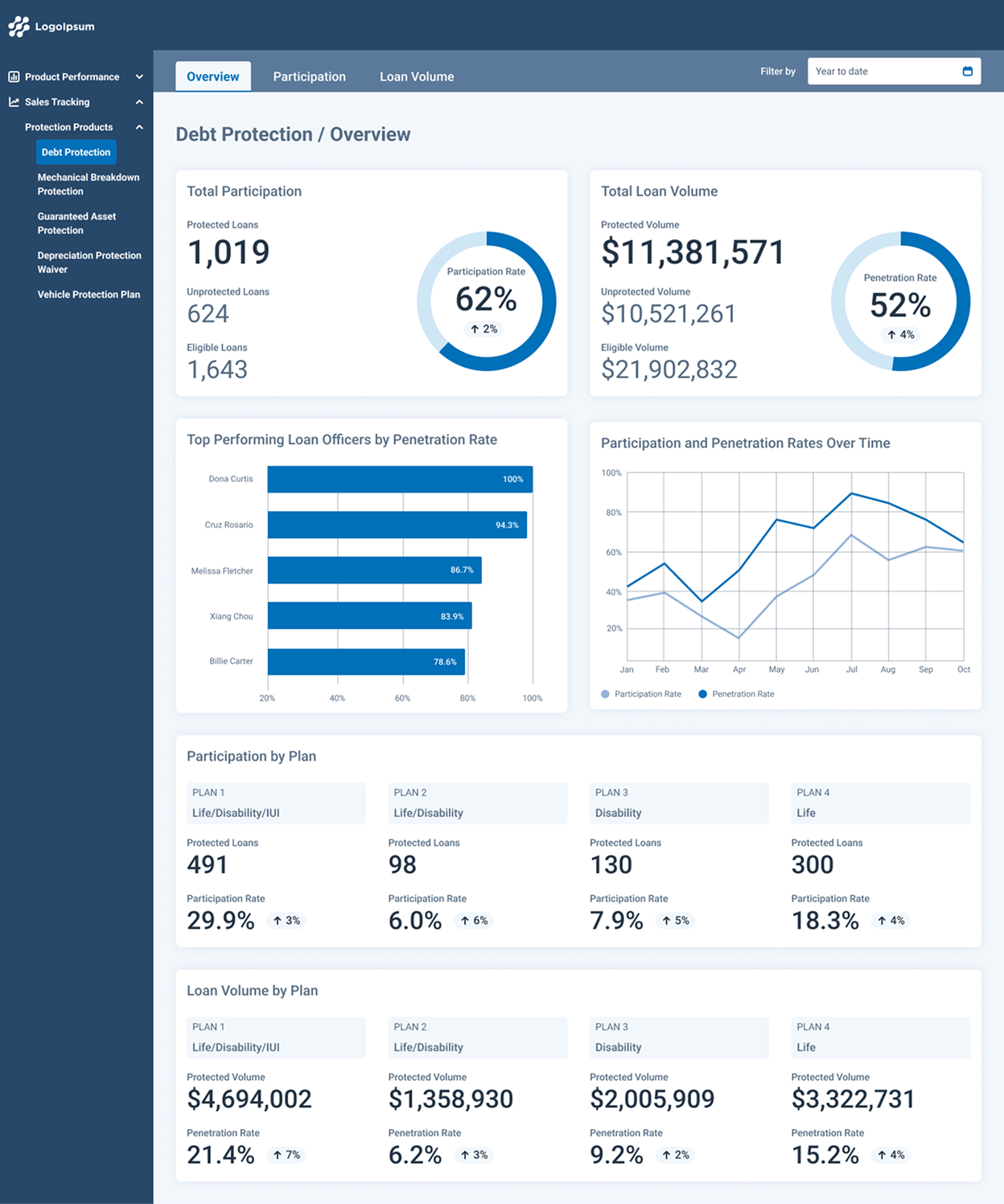Image resolution: width=1004 pixels, height=1204 pixels.
Task: Click Plan 1 penetration 7% increase badge
Action: click(x=286, y=1155)
